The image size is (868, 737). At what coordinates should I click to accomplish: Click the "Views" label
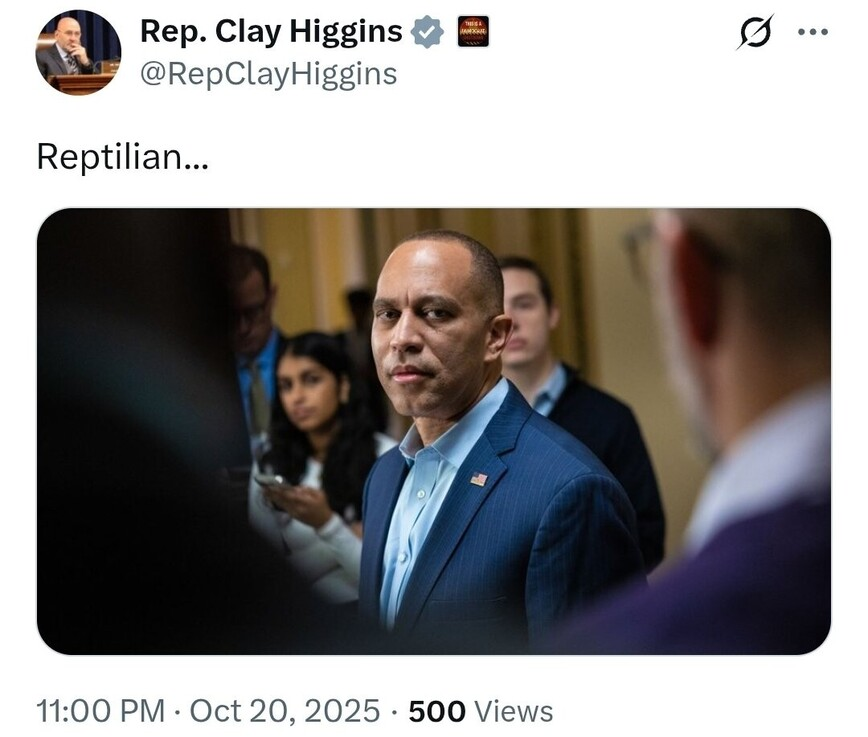[513, 711]
